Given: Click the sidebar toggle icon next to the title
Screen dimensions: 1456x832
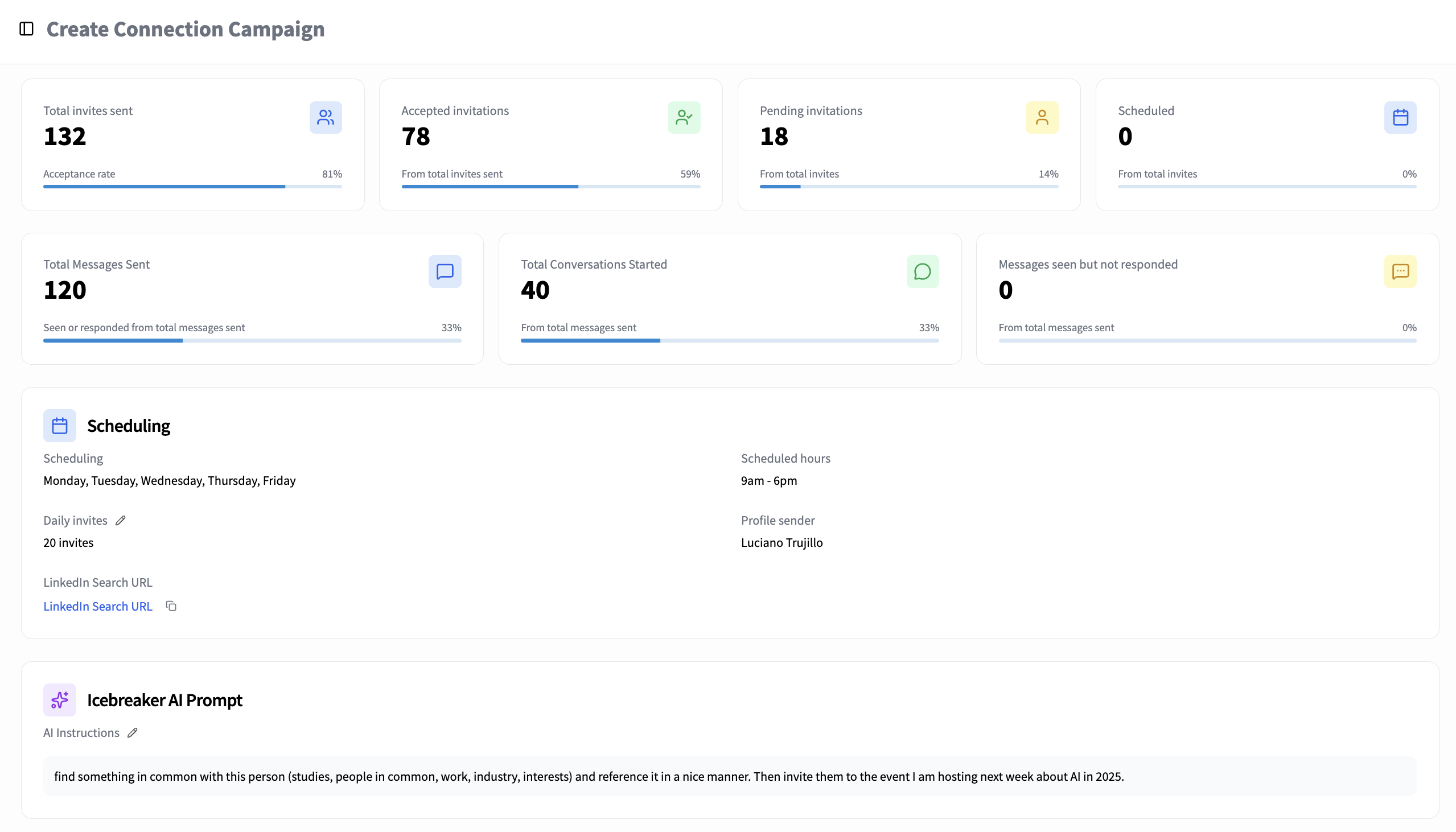Looking at the screenshot, I should (26, 28).
